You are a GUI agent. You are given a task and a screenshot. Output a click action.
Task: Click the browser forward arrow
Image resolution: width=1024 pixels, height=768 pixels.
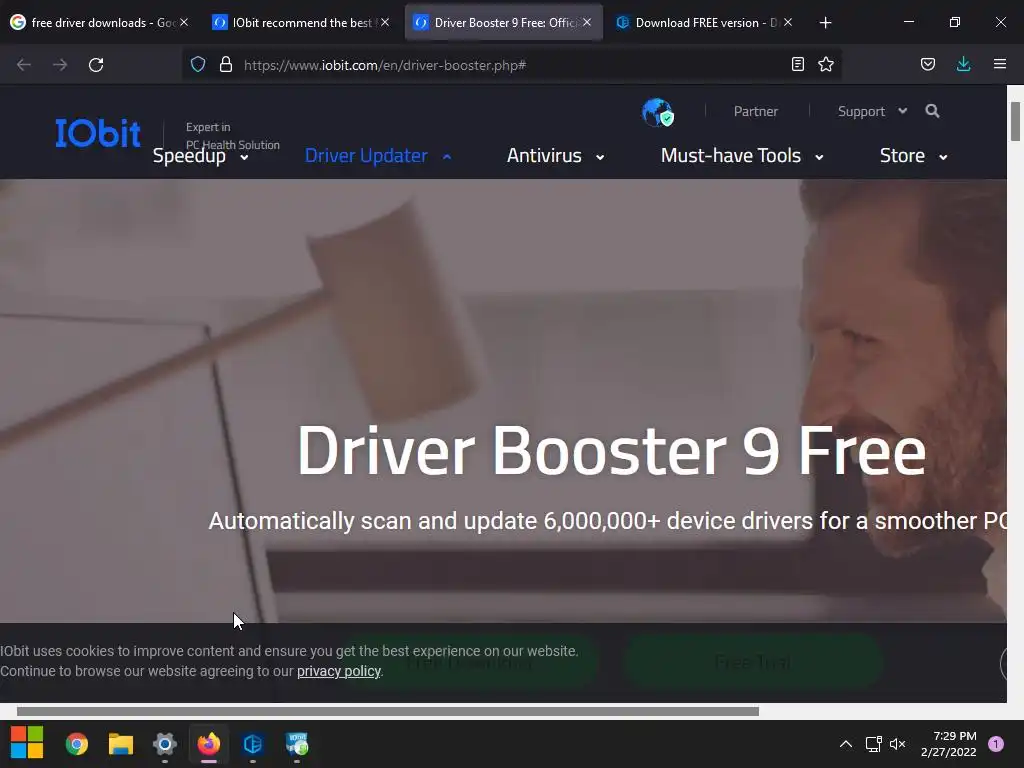point(59,65)
